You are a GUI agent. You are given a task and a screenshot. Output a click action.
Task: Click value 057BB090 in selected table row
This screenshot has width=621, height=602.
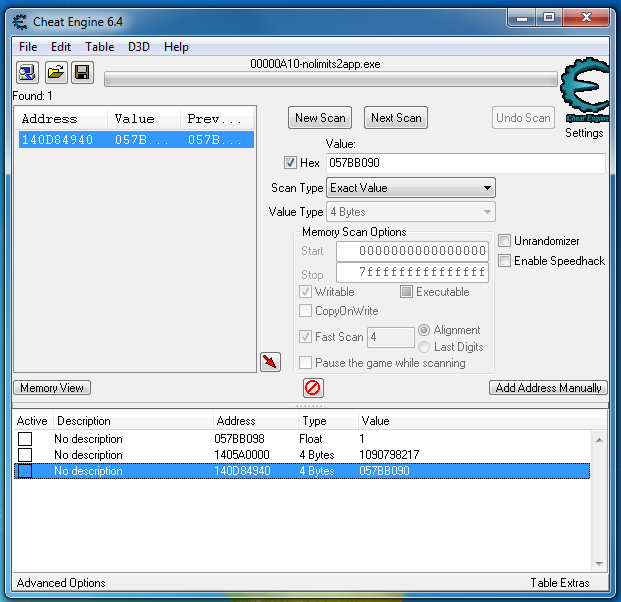[384, 471]
